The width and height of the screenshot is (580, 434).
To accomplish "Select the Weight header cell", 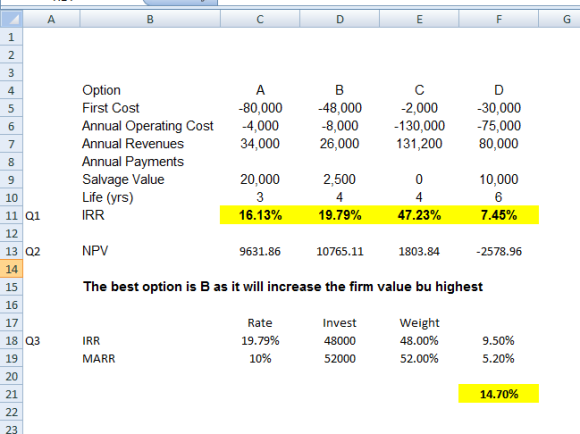I will coord(419,323).
